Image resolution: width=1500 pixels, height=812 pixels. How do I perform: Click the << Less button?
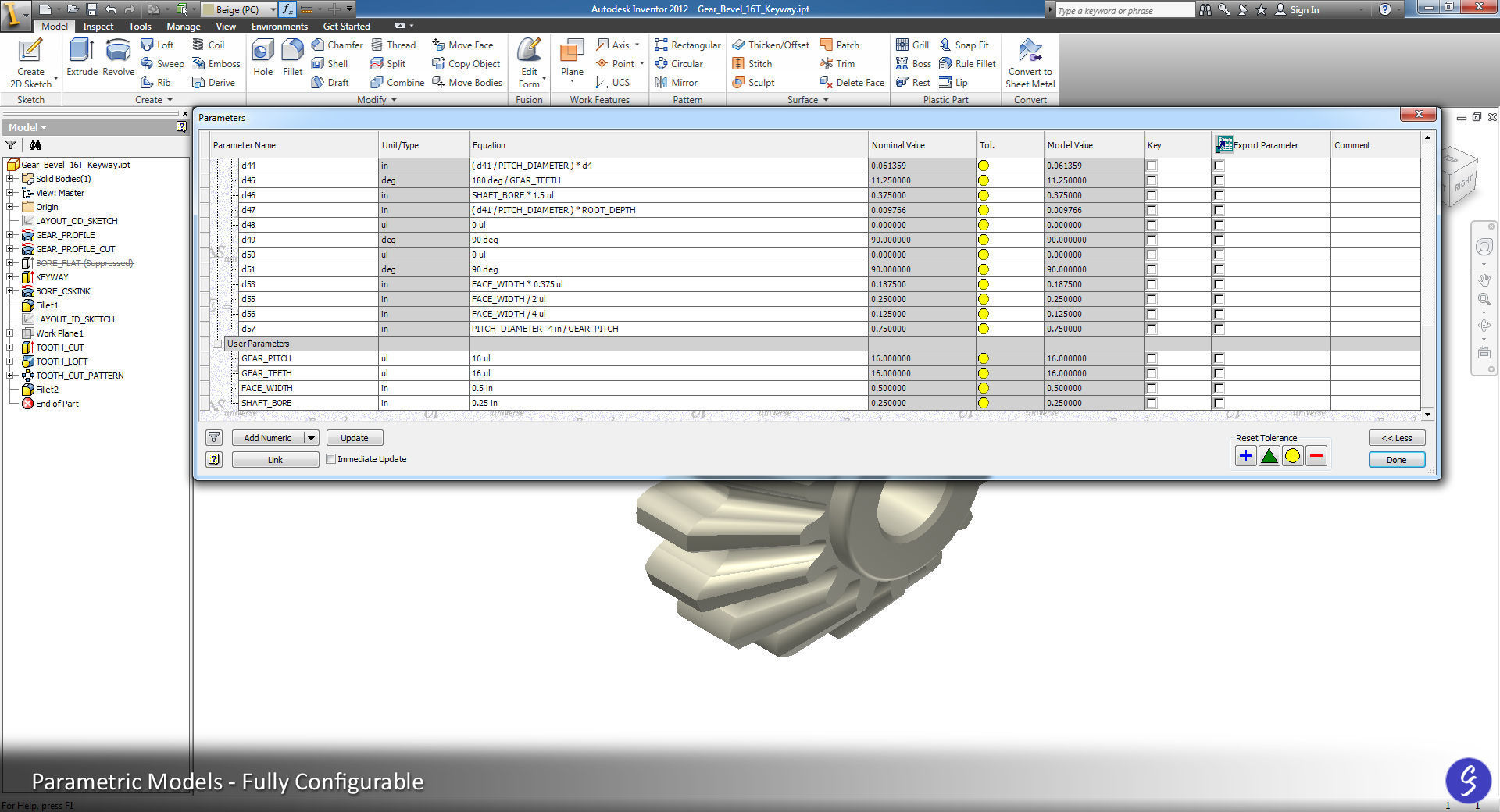pos(1397,438)
